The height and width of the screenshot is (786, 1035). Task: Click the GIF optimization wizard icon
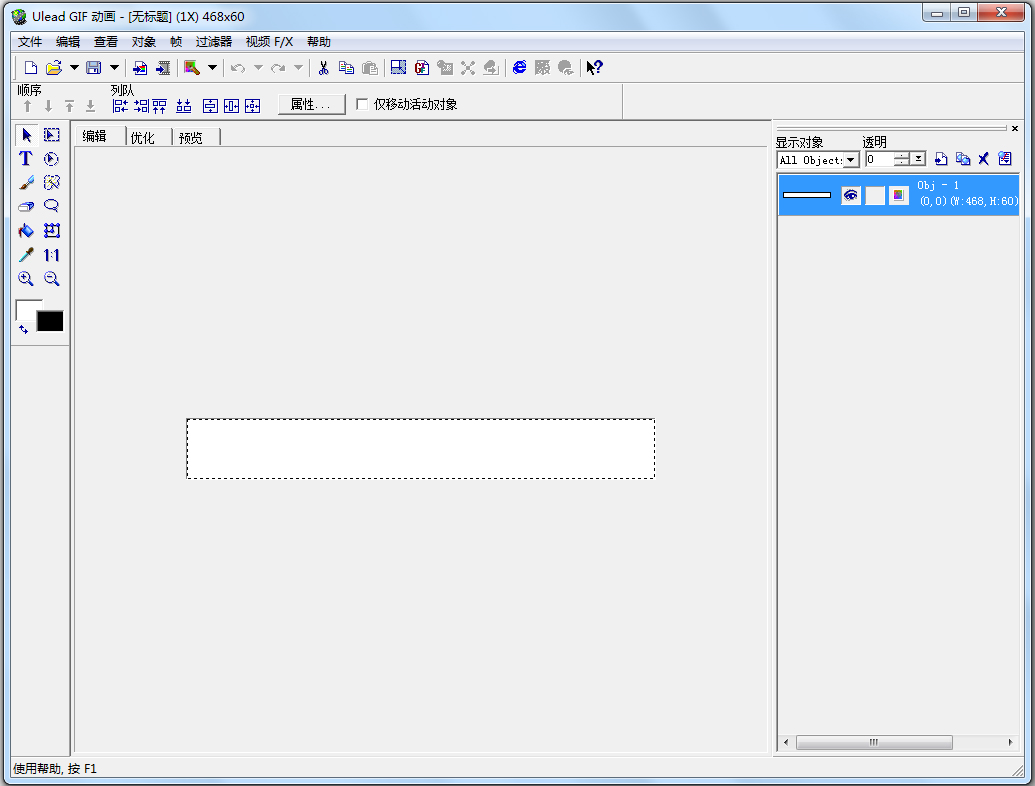(422, 67)
